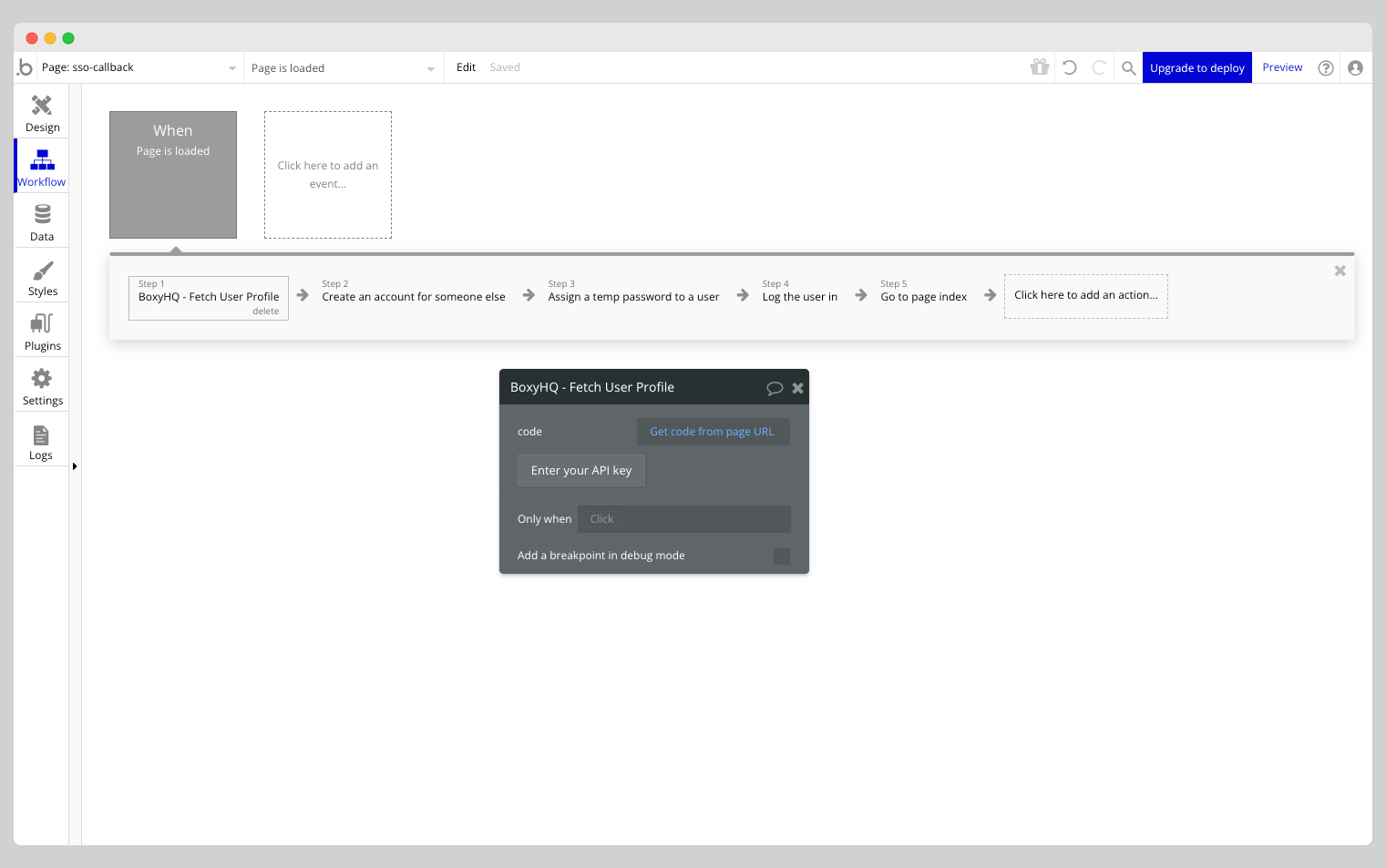
Task: Open your account menu
Action: point(1356,67)
